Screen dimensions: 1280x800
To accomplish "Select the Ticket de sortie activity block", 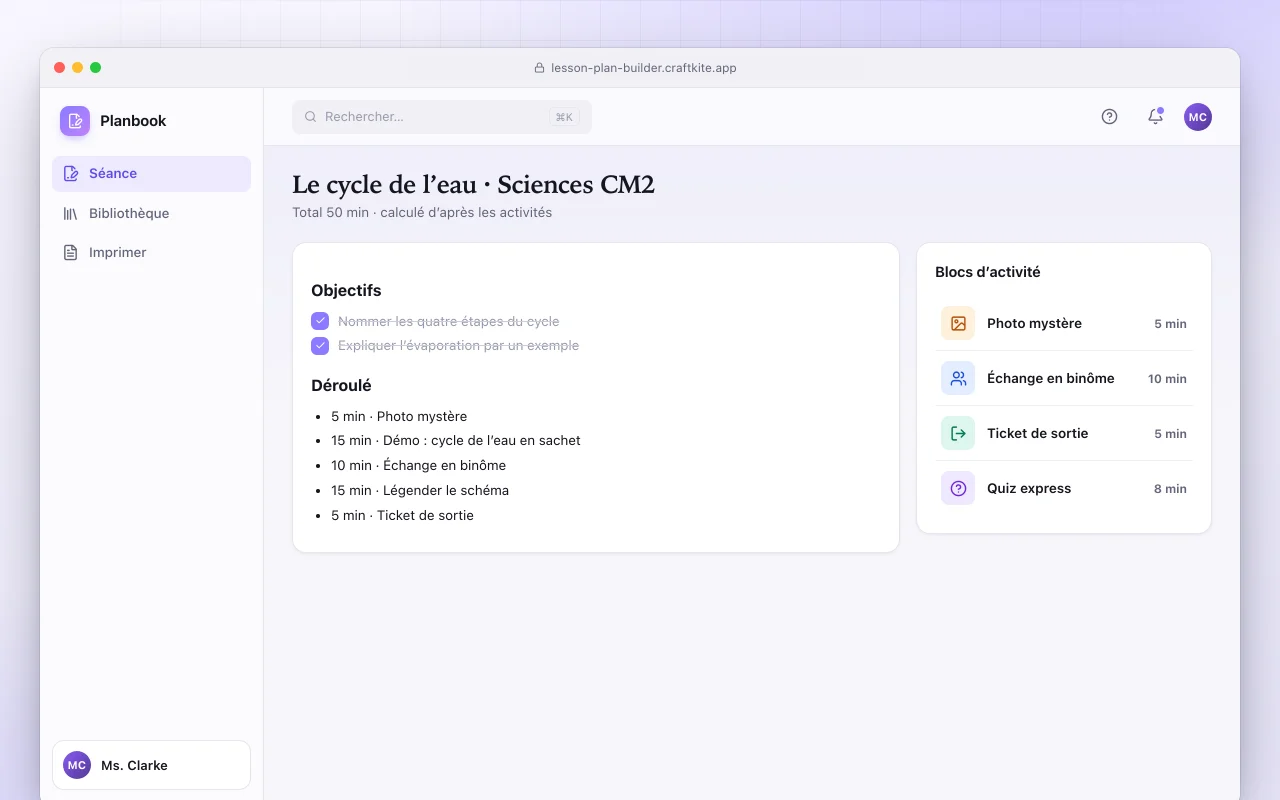I will [1064, 433].
